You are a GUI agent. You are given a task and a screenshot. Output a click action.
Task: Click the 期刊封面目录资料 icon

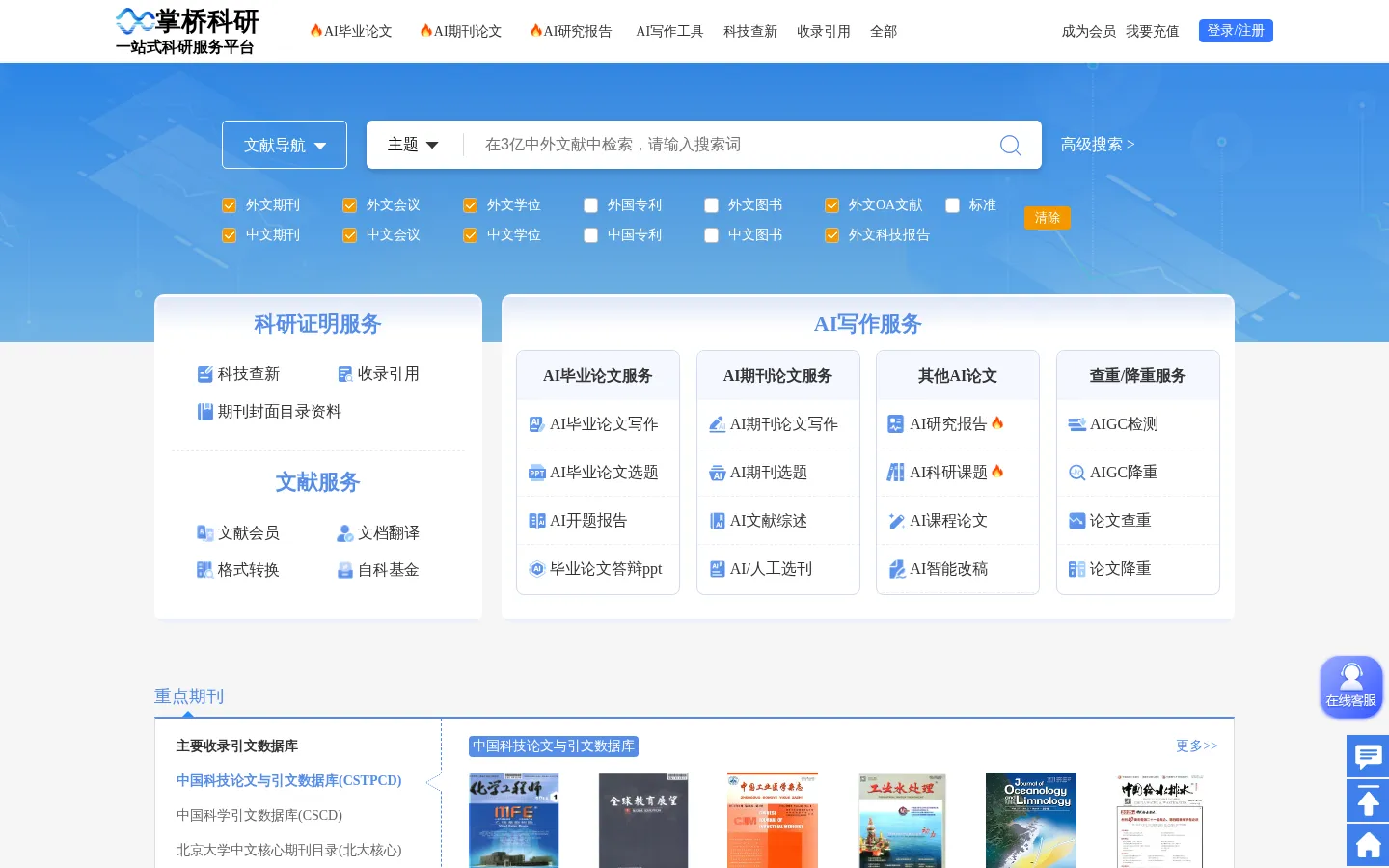click(x=204, y=412)
